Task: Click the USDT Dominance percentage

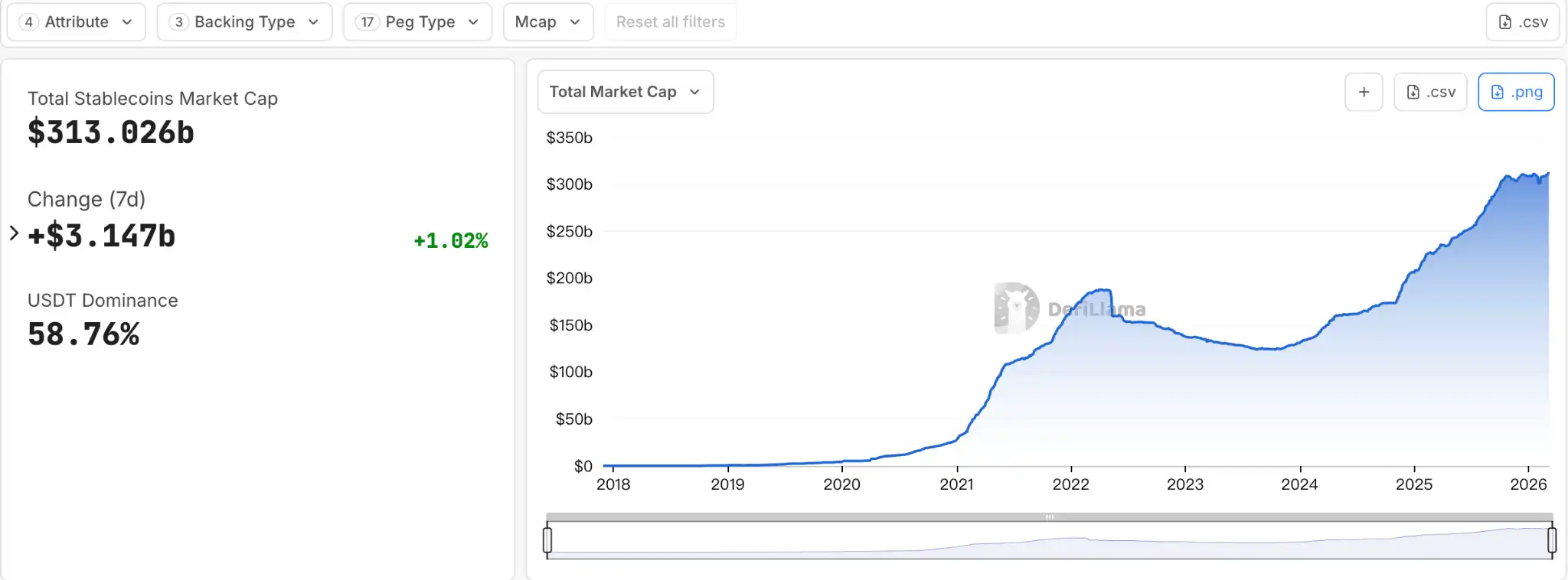Action: click(83, 334)
